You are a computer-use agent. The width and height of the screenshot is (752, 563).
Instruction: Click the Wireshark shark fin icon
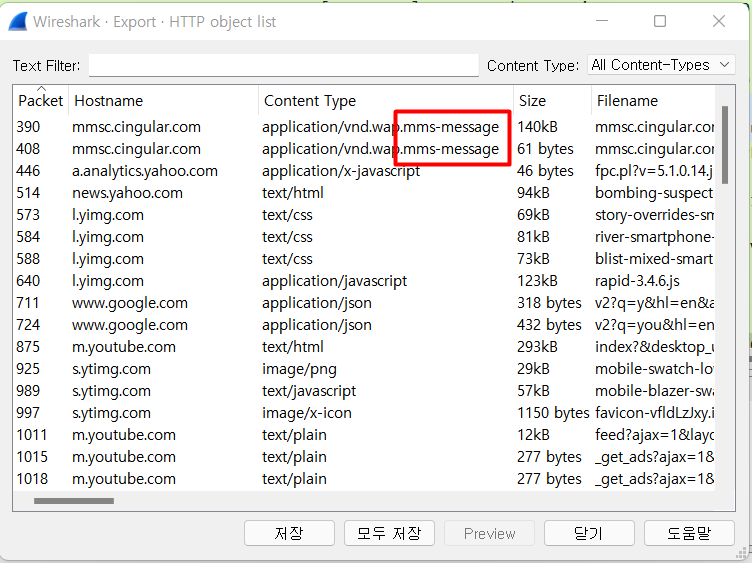pyautogui.click(x=18, y=22)
